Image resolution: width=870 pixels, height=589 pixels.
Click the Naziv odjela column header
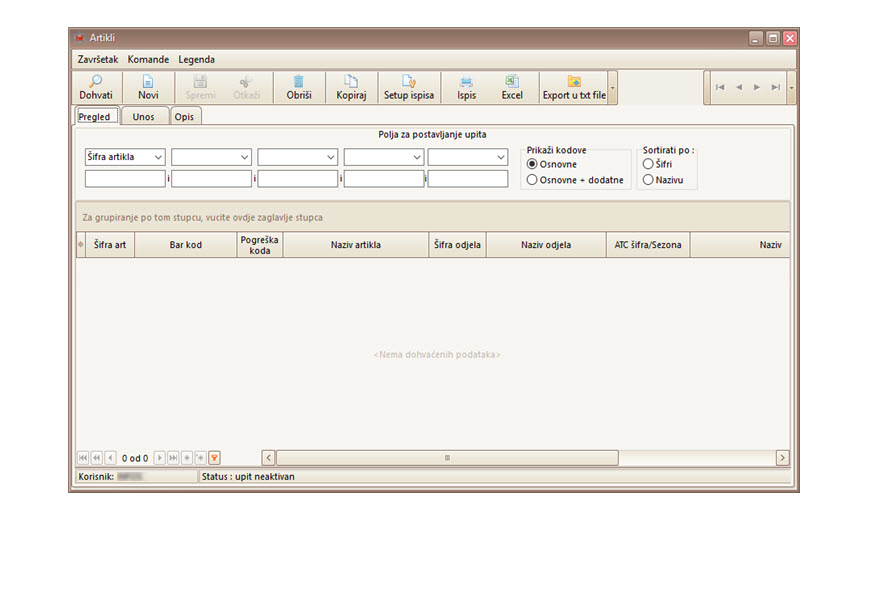click(x=546, y=245)
